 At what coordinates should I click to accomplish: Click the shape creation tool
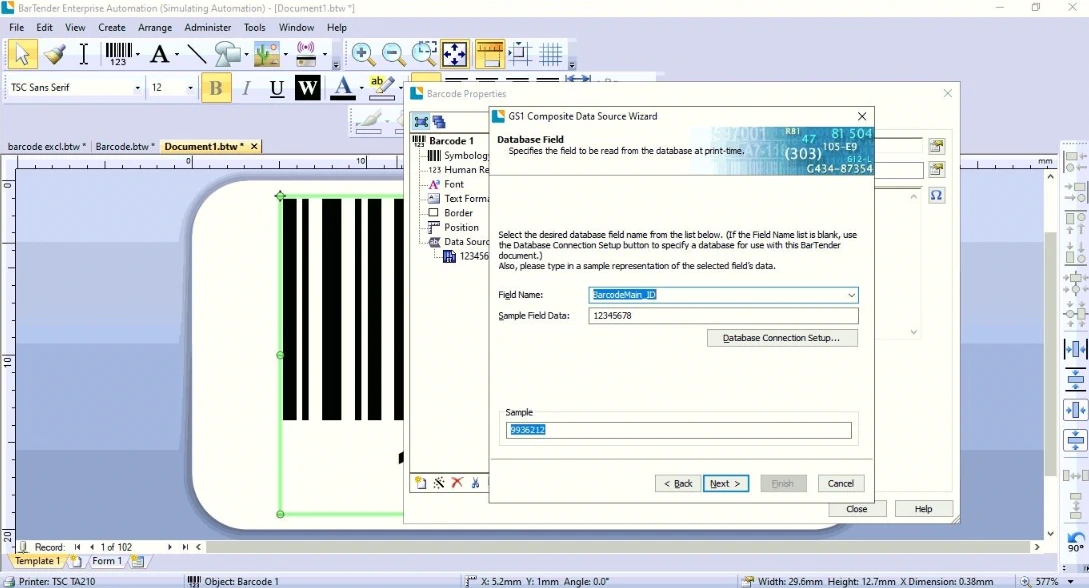(x=227, y=54)
